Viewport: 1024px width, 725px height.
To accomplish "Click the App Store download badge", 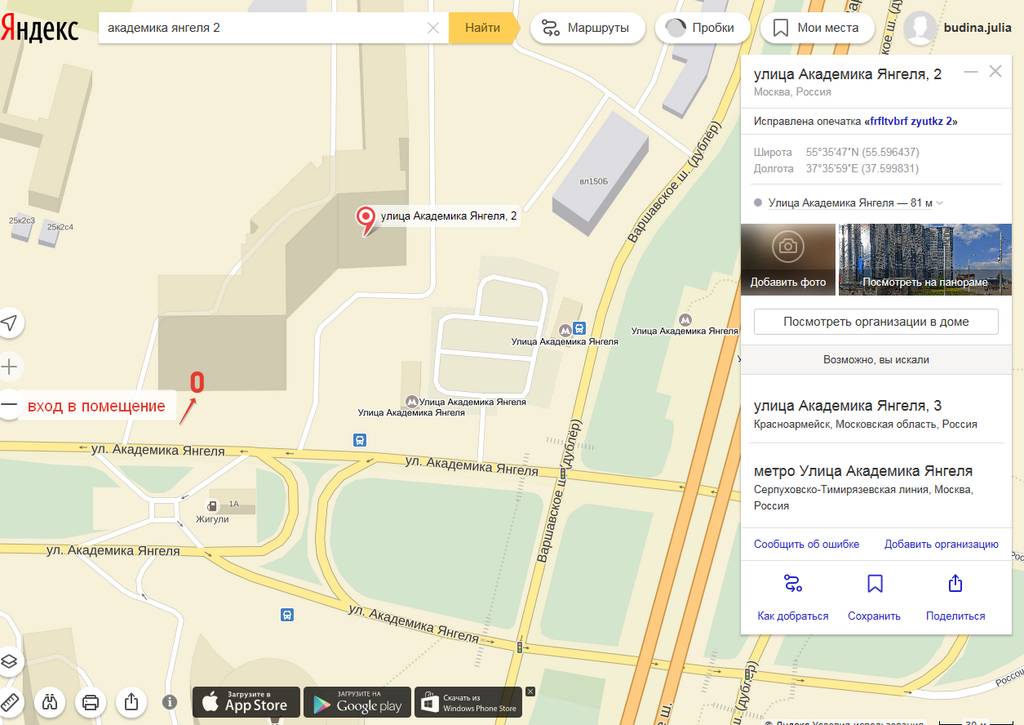I will tap(246, 702).
